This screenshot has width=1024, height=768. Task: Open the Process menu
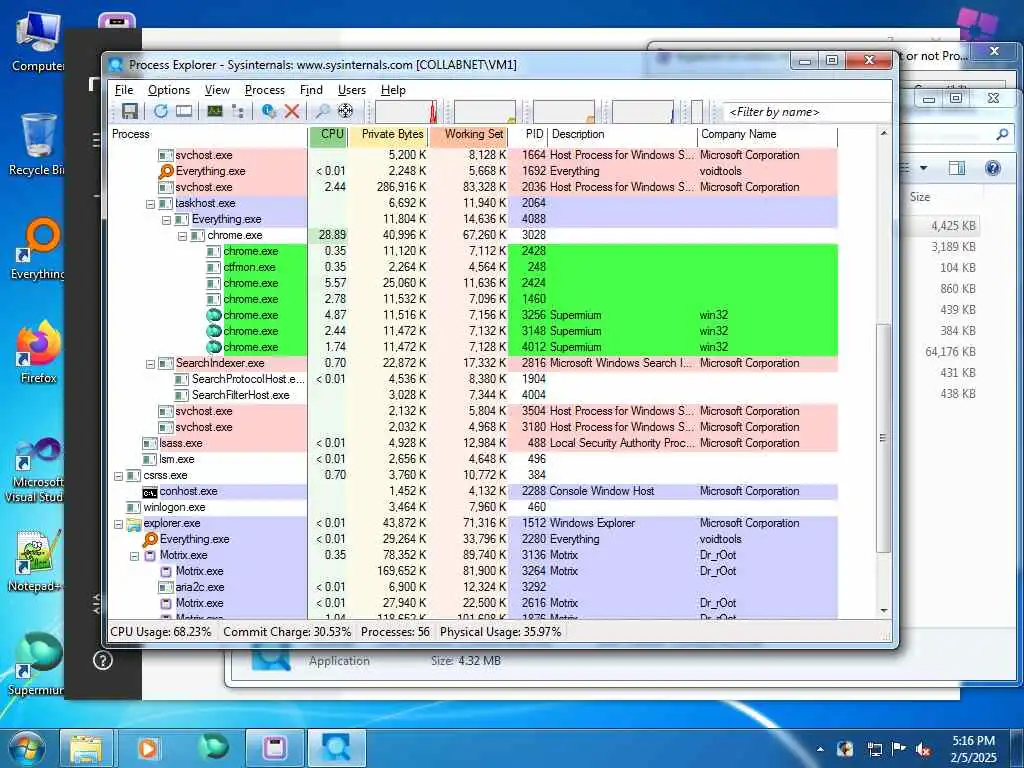[264, 90]
